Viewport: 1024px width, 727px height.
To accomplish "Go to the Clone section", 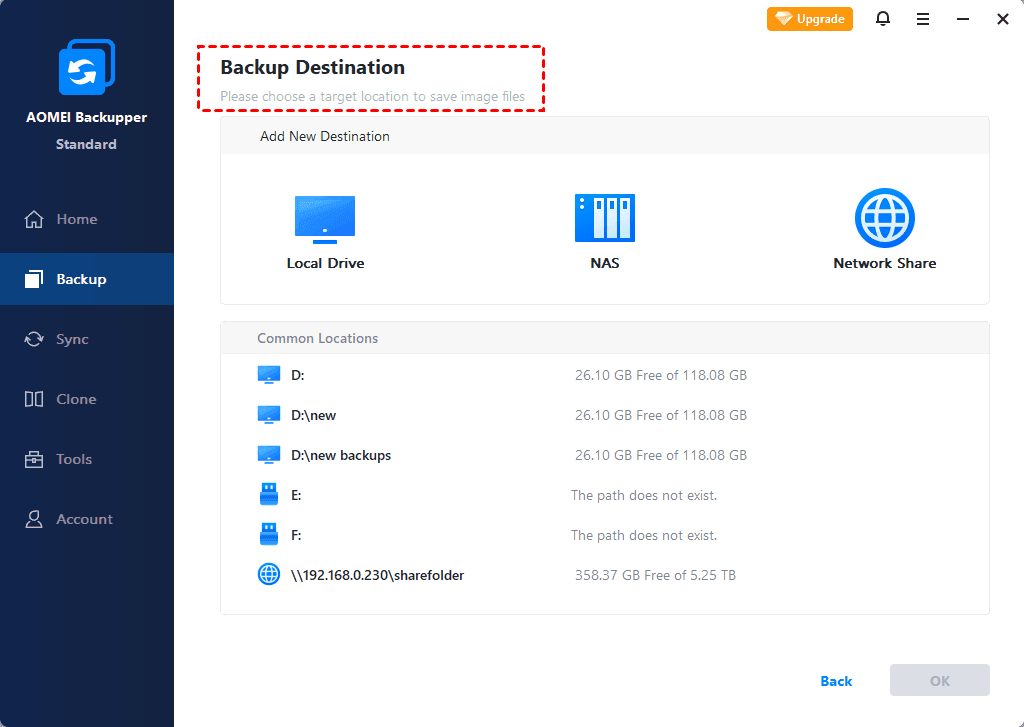I will tap(76, 399).
